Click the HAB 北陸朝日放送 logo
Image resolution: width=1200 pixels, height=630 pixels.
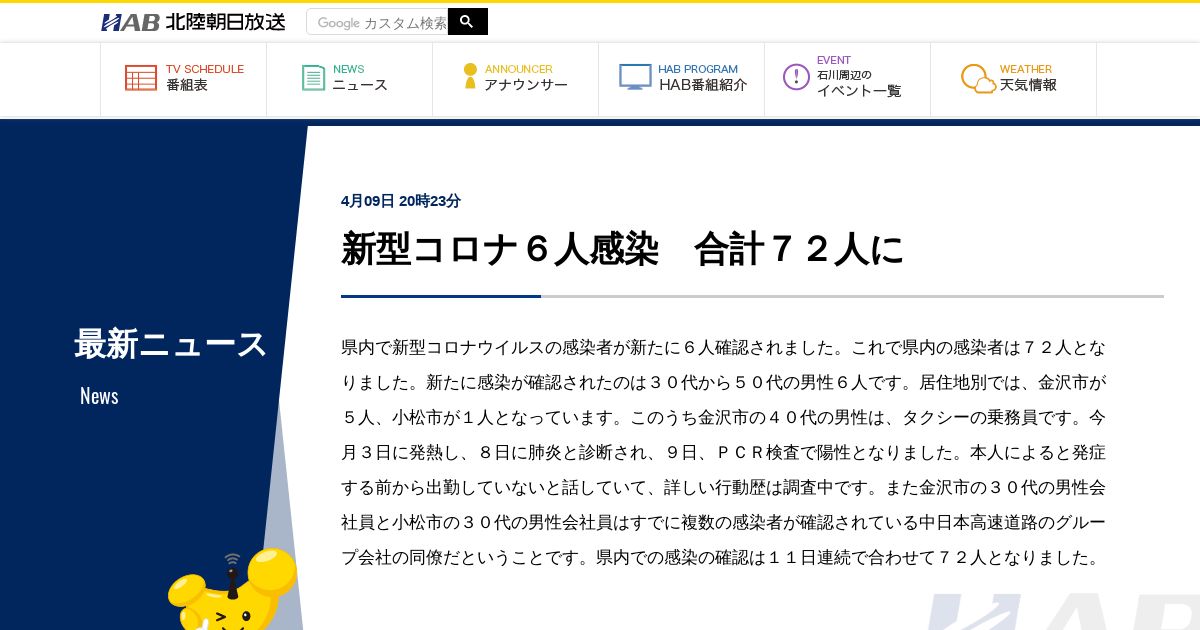click(193, 22)
